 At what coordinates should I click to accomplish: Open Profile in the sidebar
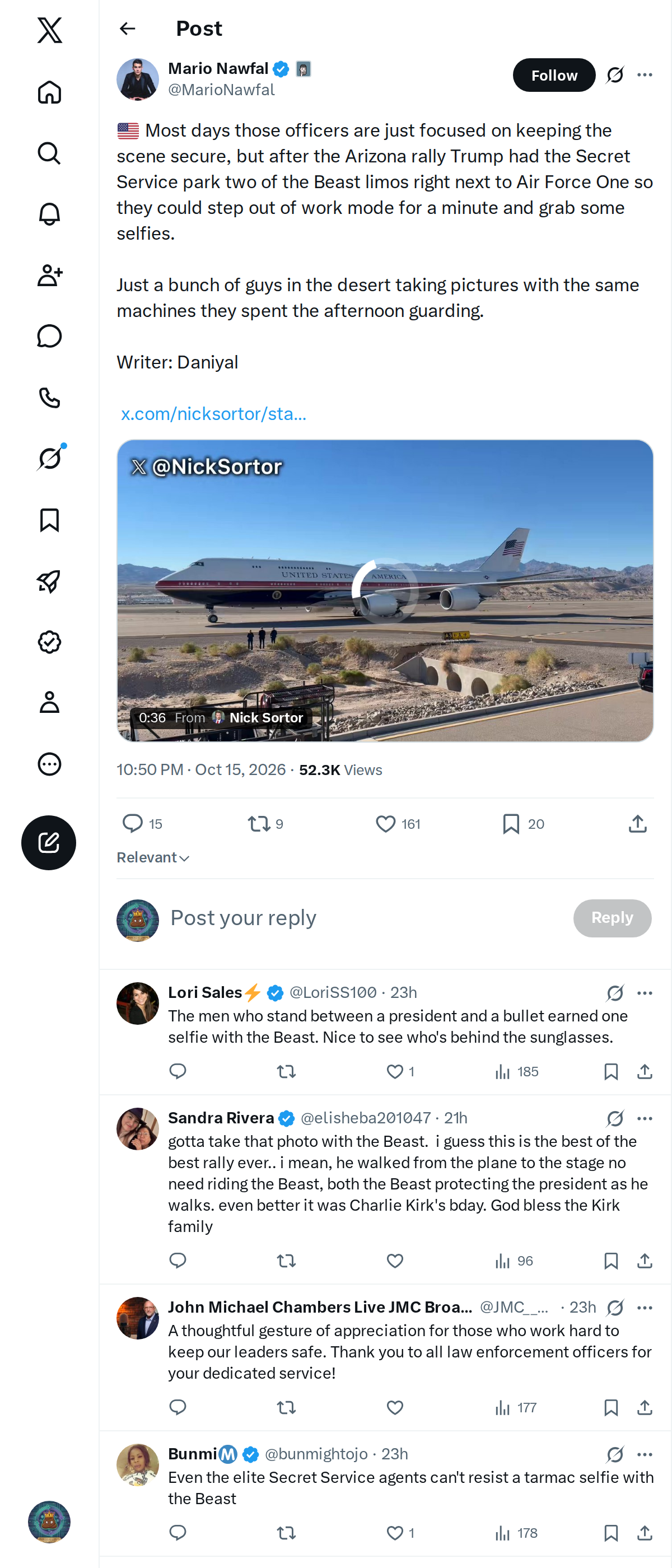(x=49, y=702)
